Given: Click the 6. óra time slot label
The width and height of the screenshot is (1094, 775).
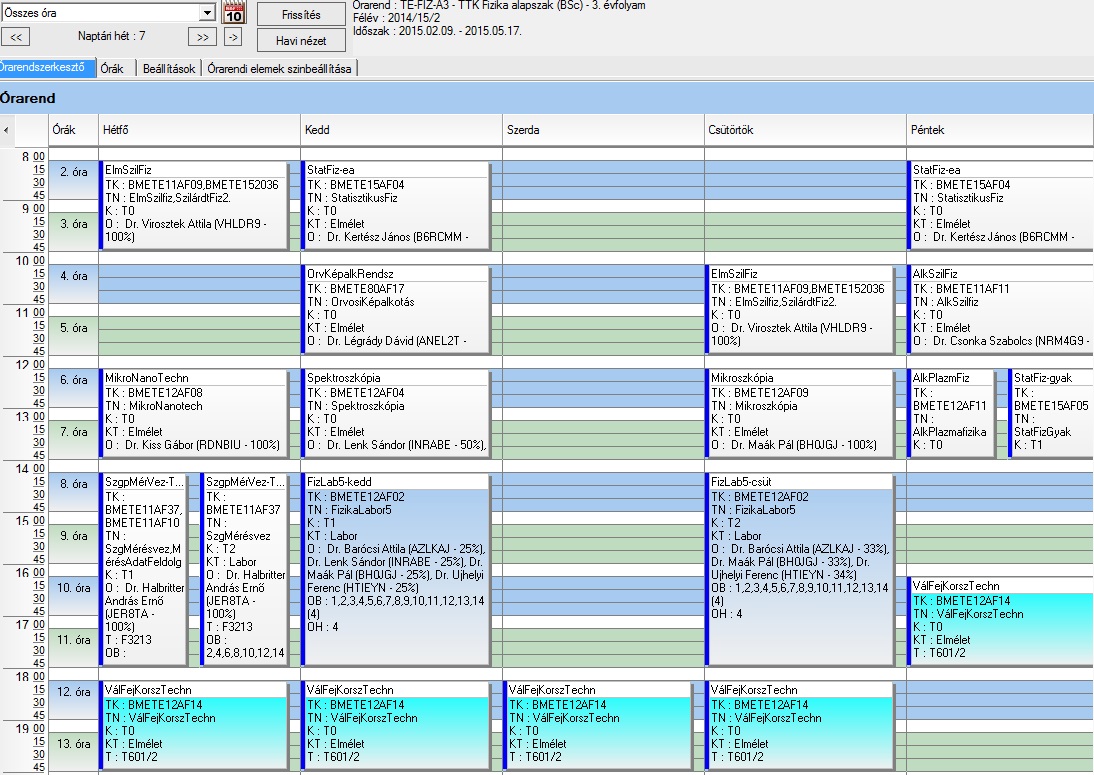Looking at the screenshot, I should (73, 379).
